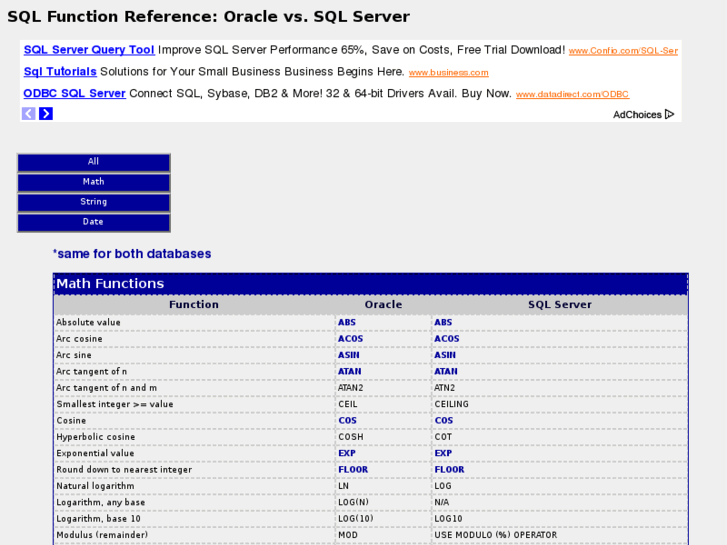Click the Arc tangent of n and m label
The height and width of the screenshot is (545, 727).
tap(107, 388)
